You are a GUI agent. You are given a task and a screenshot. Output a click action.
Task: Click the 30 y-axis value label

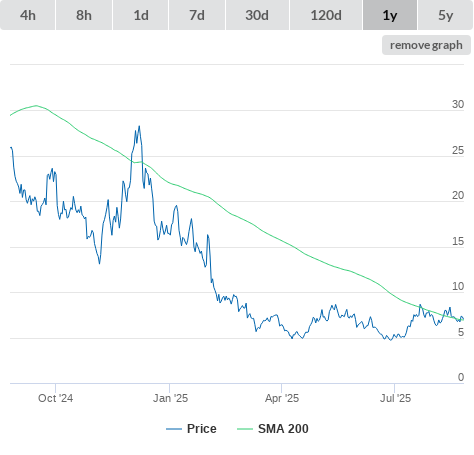tap(458, 104)
